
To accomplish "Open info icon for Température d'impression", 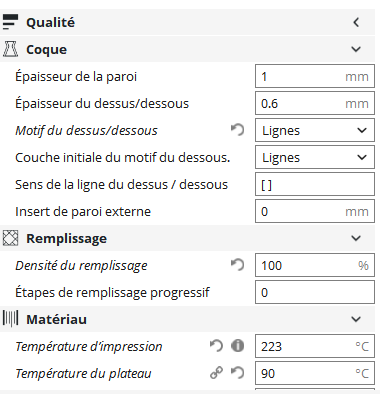I will tap(237, 346).
